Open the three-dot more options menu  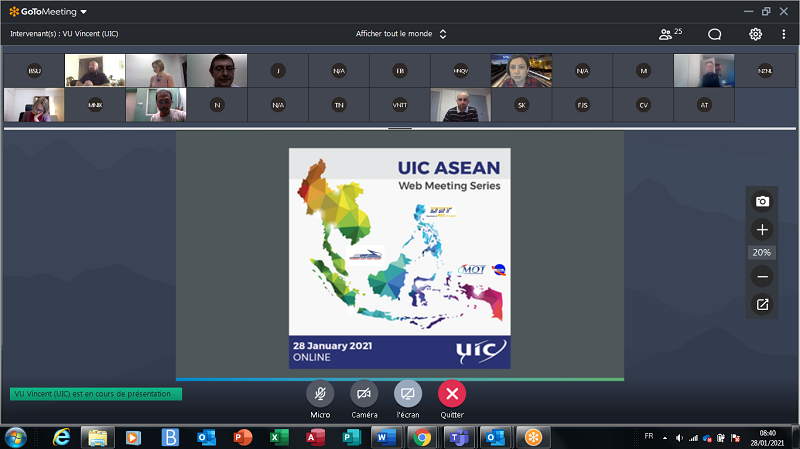point(784,34)
